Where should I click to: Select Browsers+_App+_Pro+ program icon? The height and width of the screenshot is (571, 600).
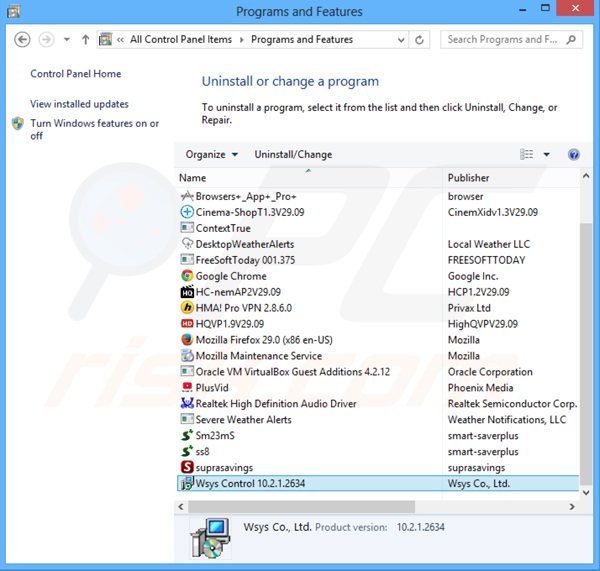click(x=187, y=196)
